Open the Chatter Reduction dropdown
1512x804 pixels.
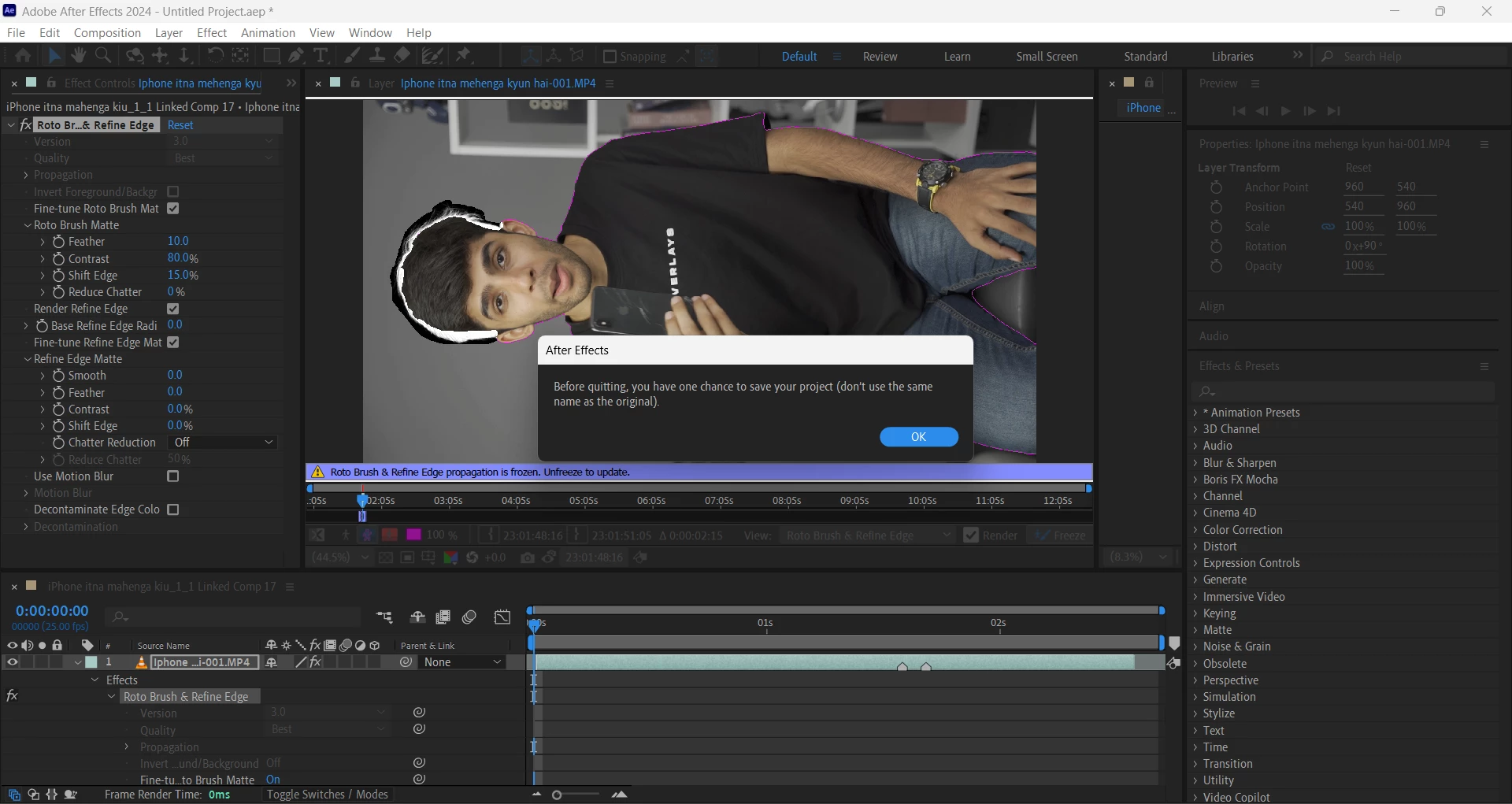point(224,443)
